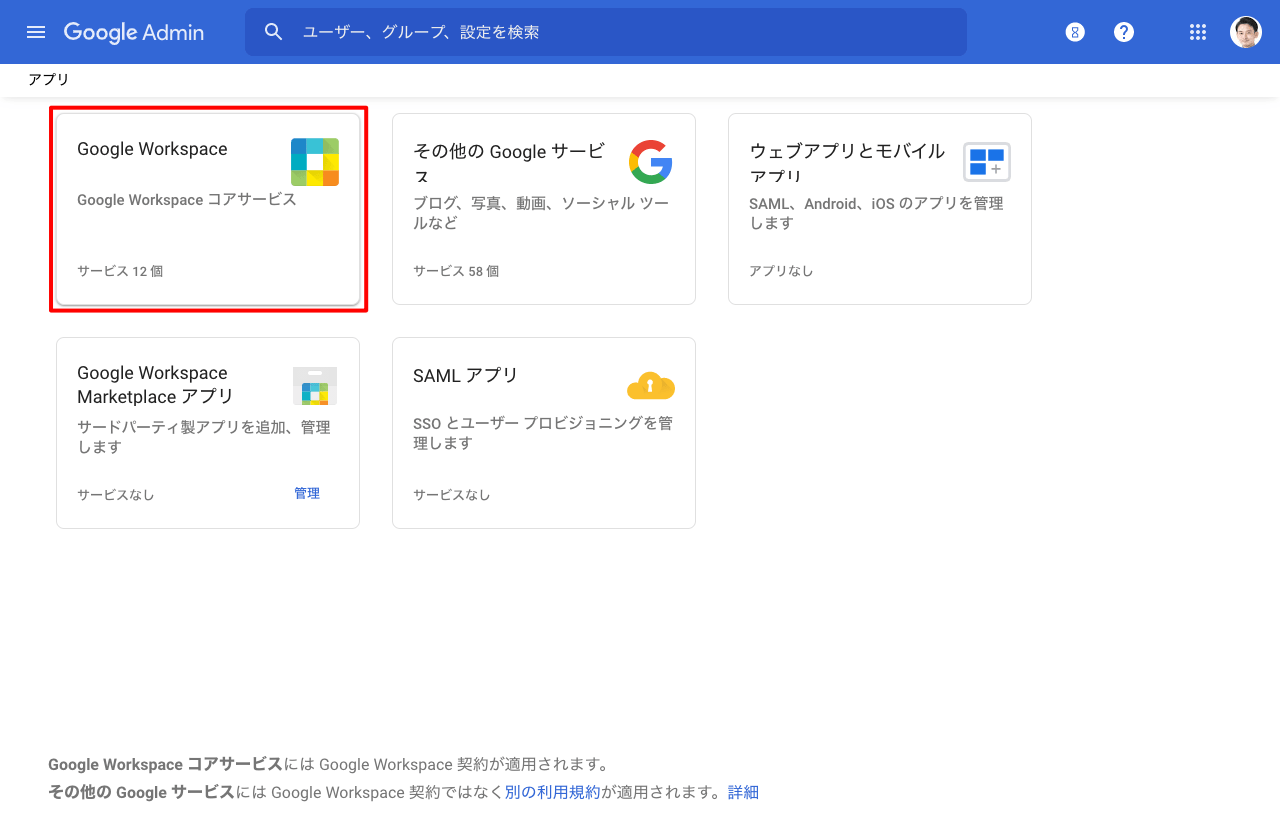Click 'アプリなし' text

point(781,271)
